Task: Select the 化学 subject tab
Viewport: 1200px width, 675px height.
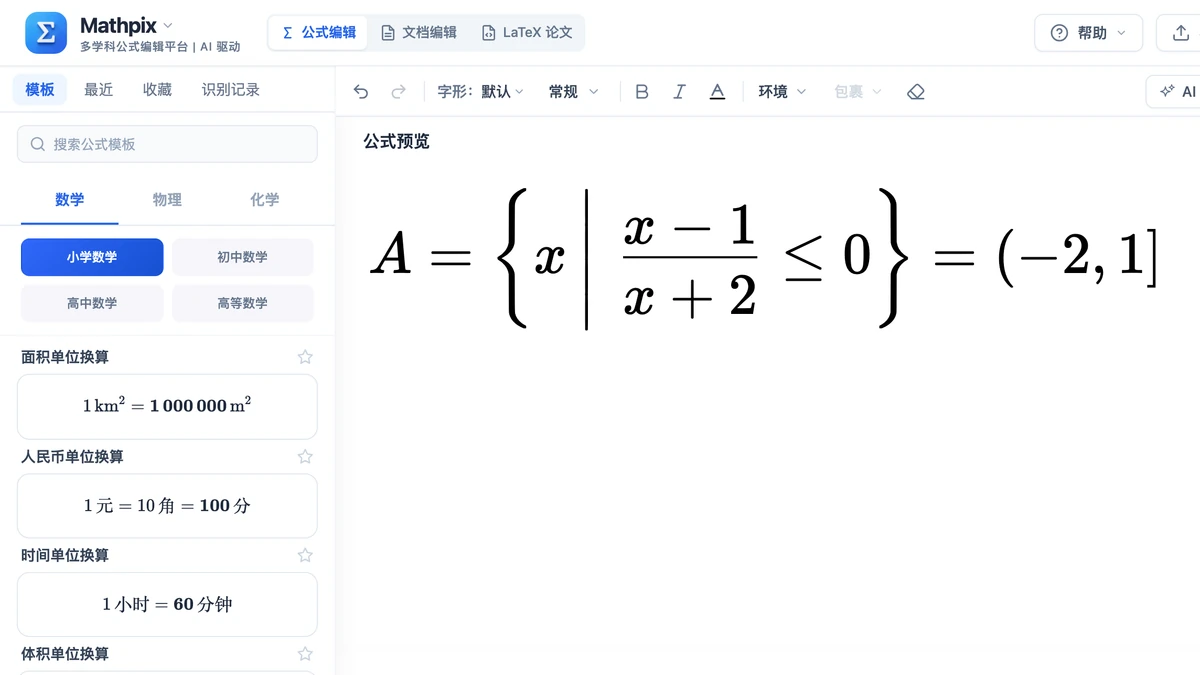Action: click(265, 200)
